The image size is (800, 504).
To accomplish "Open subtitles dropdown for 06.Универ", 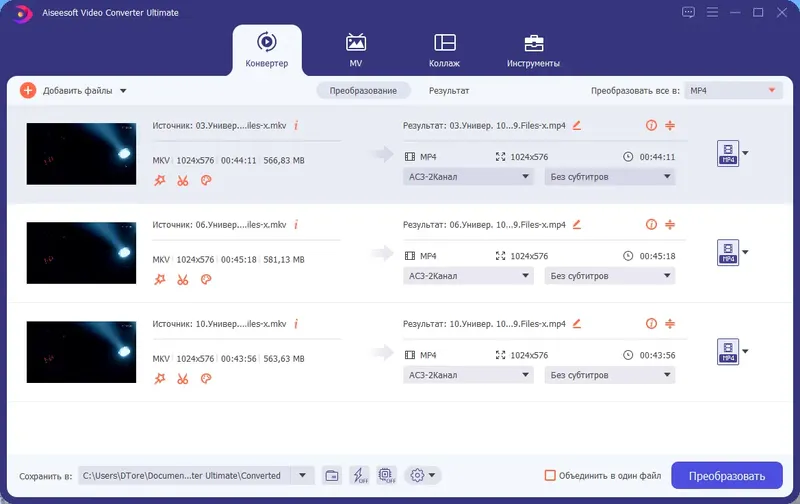I will [x=610, y=276].
